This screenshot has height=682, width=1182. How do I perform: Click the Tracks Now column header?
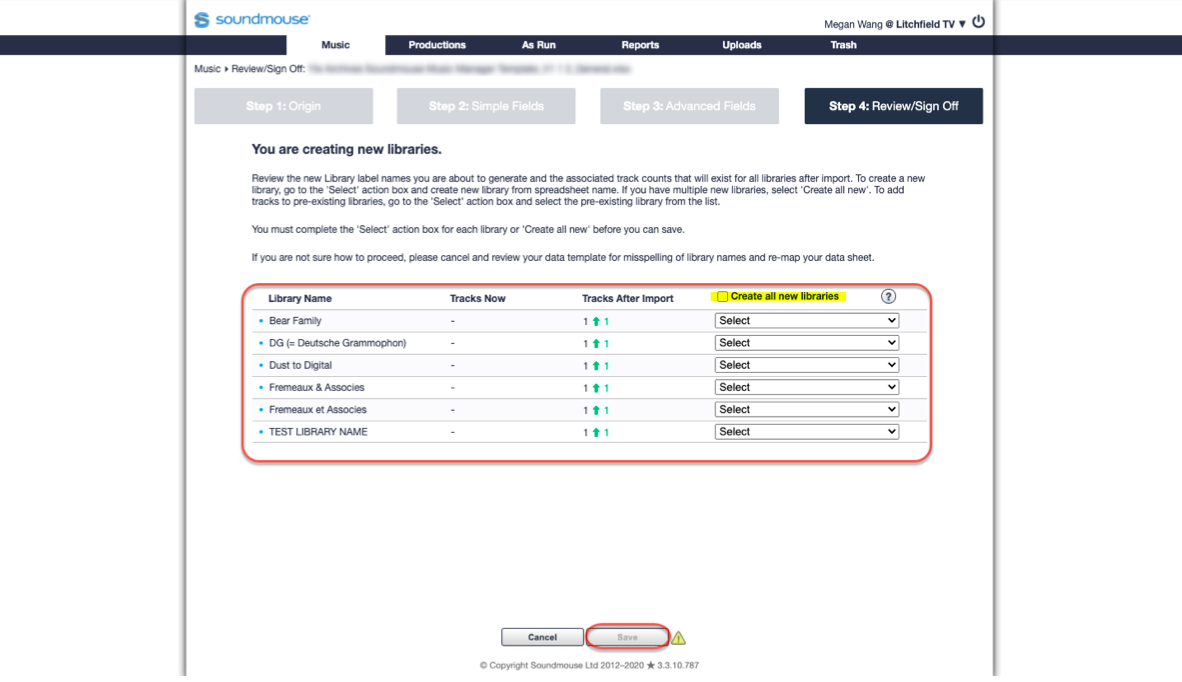pos(477,298)
